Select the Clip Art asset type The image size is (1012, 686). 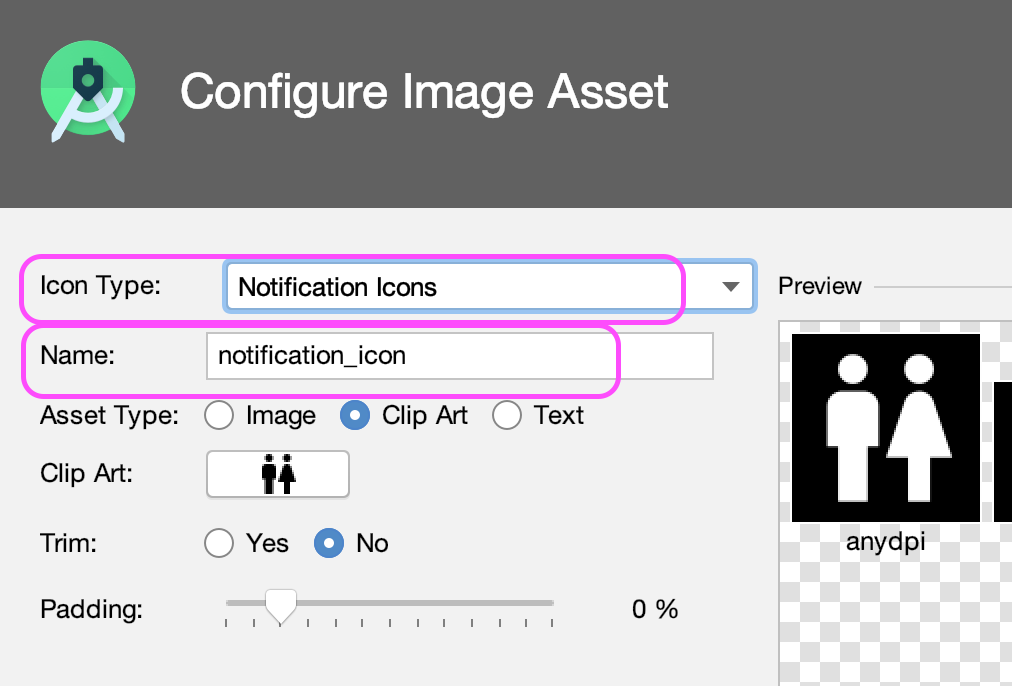(356, 415)
